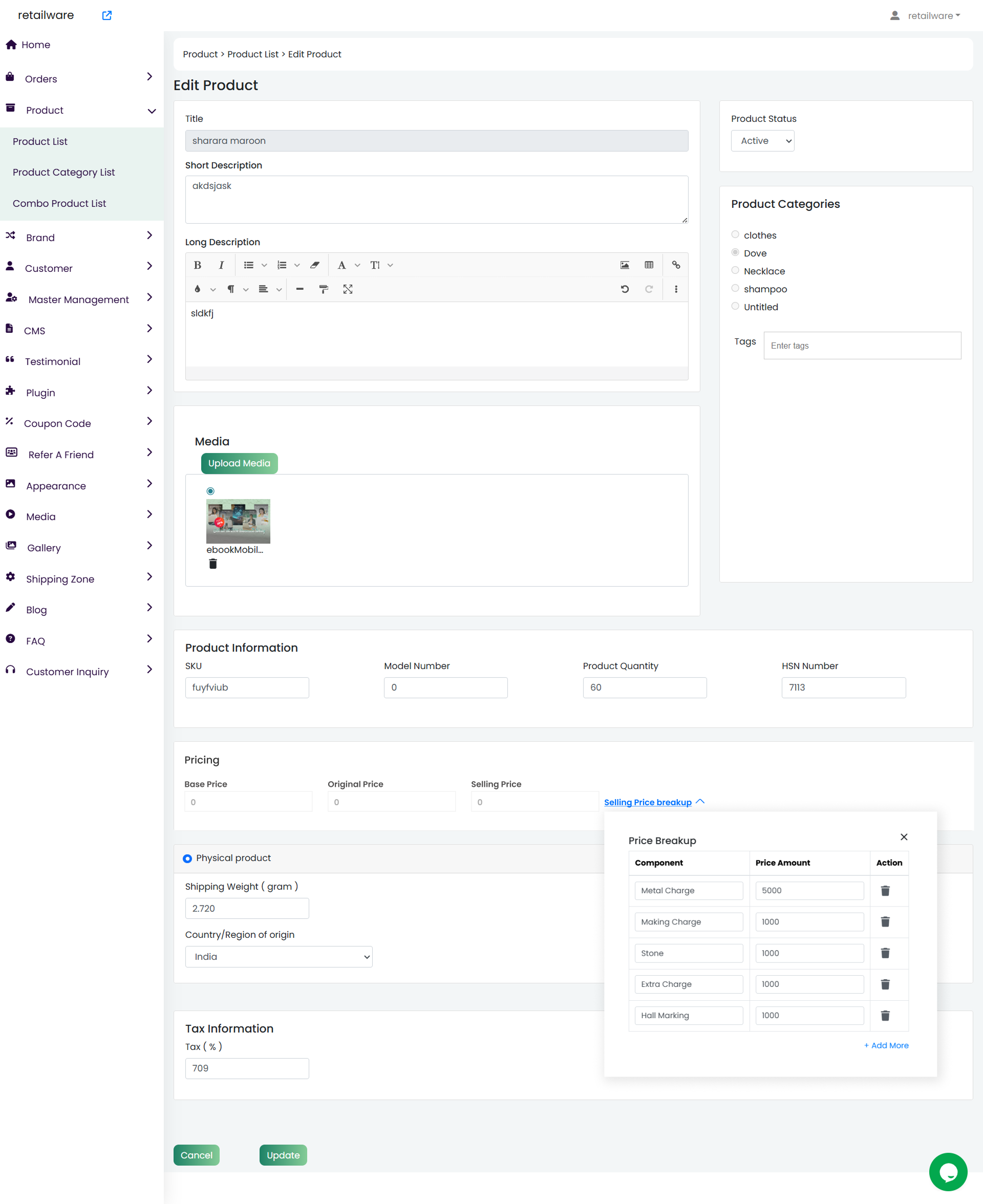This screenshot has width=983, height=1204.
Task: Undo last edit in description editor
Action: point(625,289)
